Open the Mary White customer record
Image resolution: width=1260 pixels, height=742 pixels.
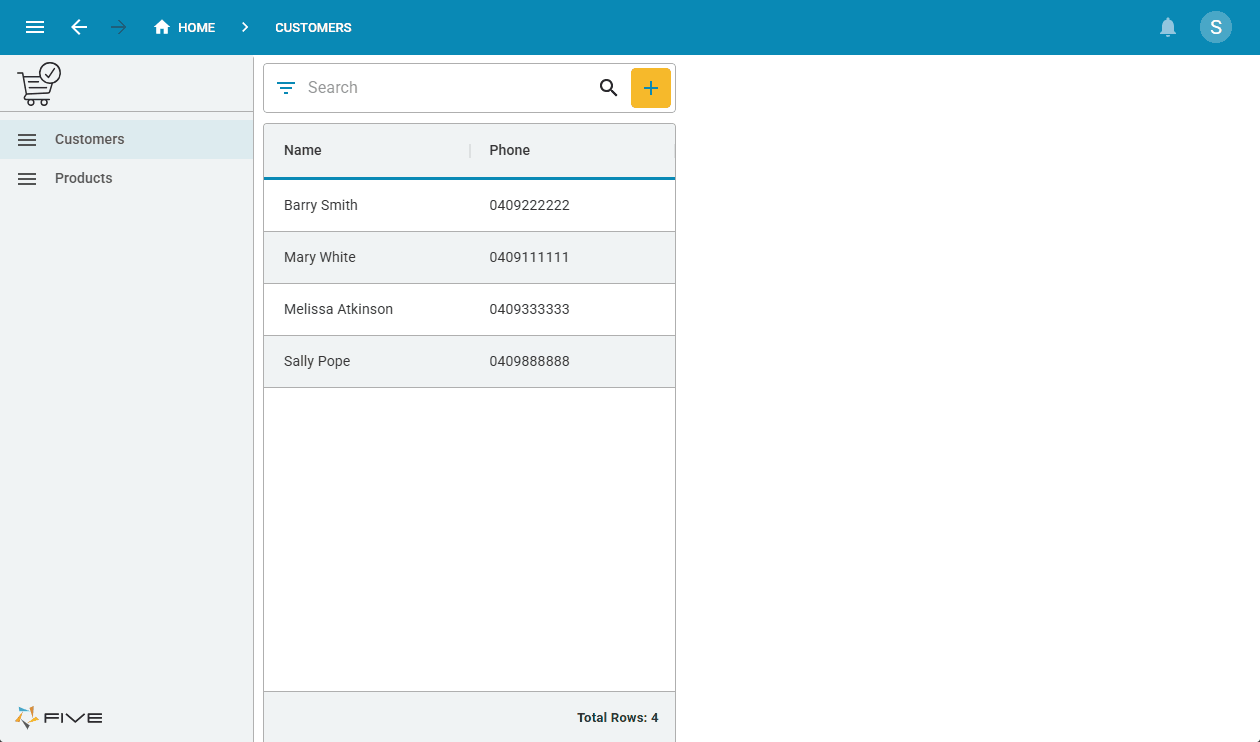pyautogui.click(x=320, y=257)
